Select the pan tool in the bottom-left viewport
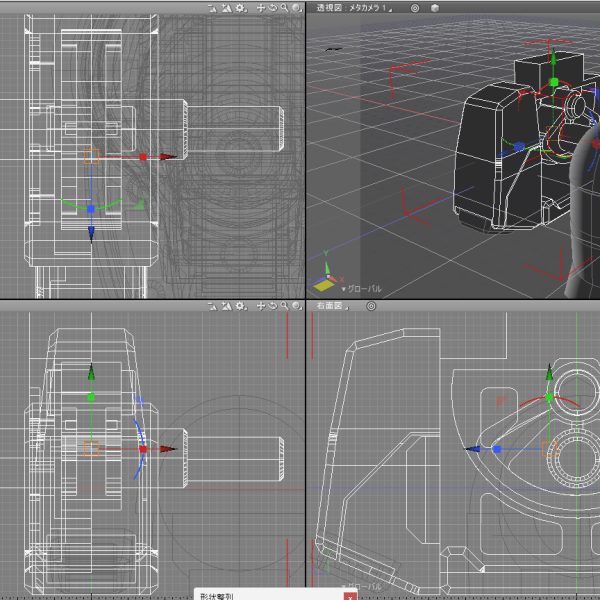The image size is (600, 600). [261, 306]
